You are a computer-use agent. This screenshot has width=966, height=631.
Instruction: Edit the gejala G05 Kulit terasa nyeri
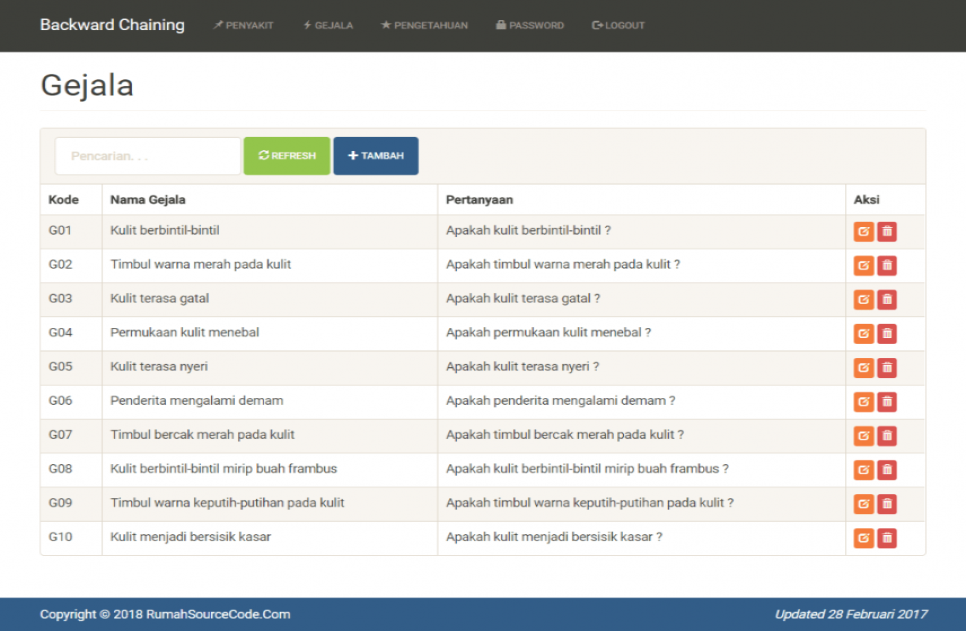(863, 367)
